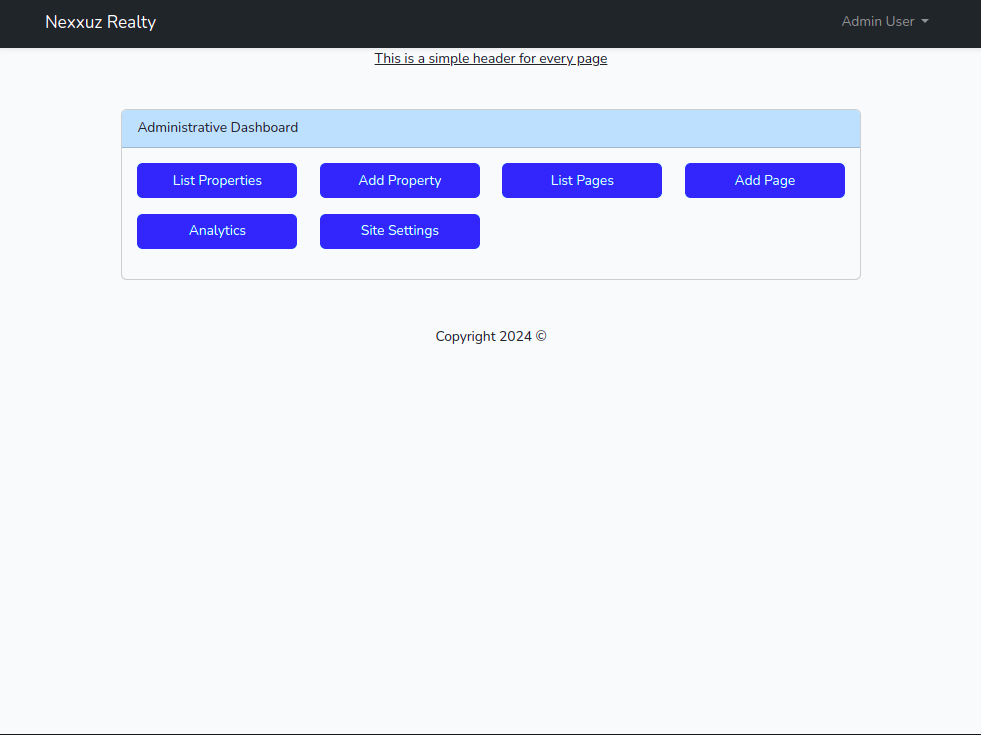
Task: Click the empty dashboard area right of Site Settings
Action: 670,231
